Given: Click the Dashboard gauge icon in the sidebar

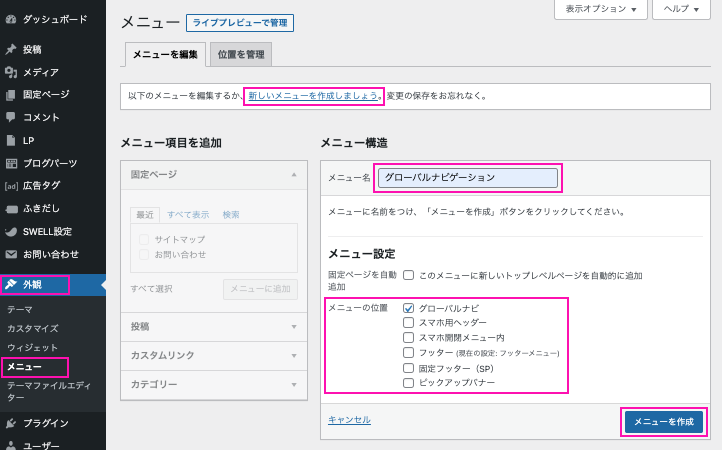Looking at the screenshot, I should [x=11, y=19].
